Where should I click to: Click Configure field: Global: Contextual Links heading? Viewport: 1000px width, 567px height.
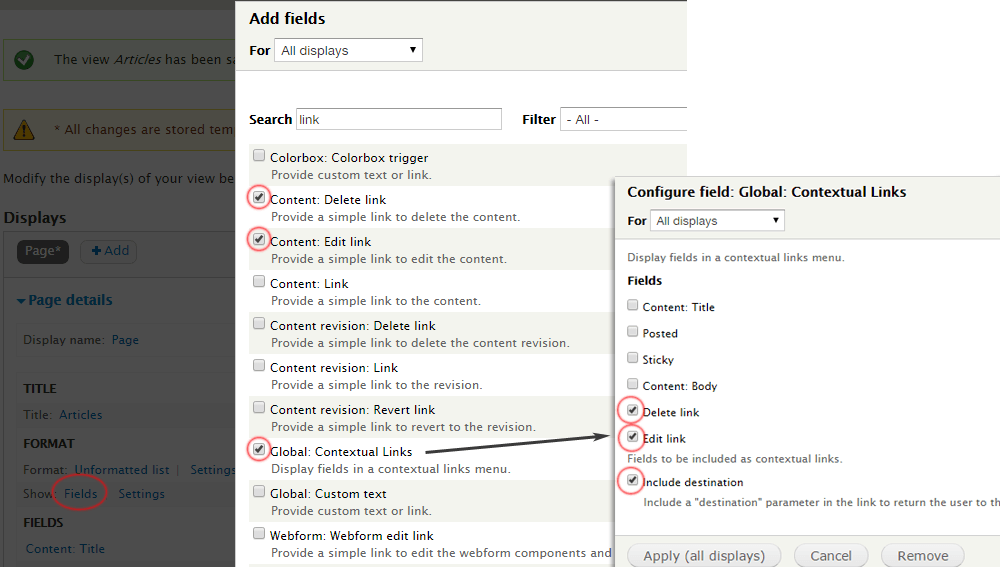(x=767, y=192)
